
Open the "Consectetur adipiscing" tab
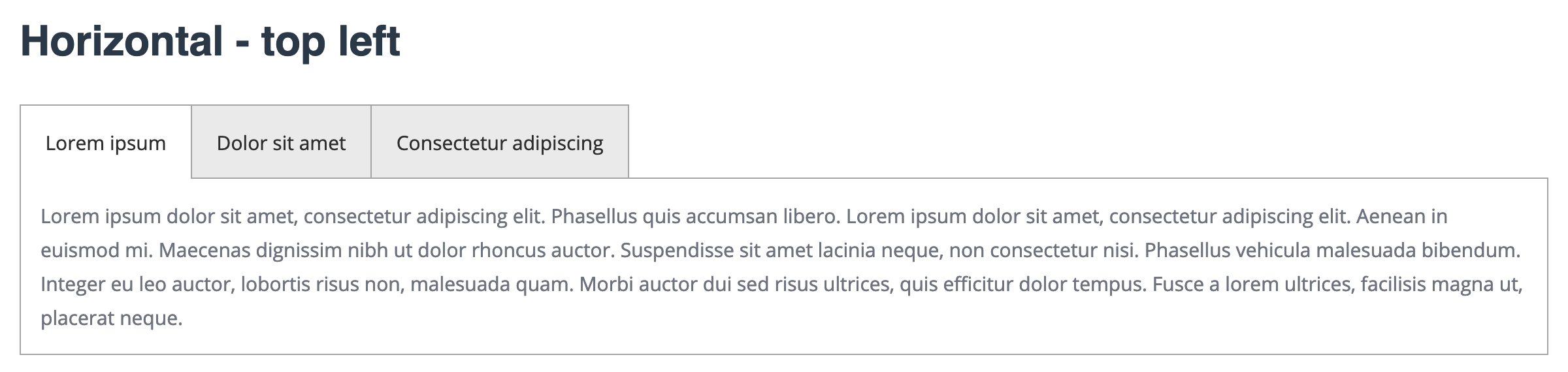[500, 143]
